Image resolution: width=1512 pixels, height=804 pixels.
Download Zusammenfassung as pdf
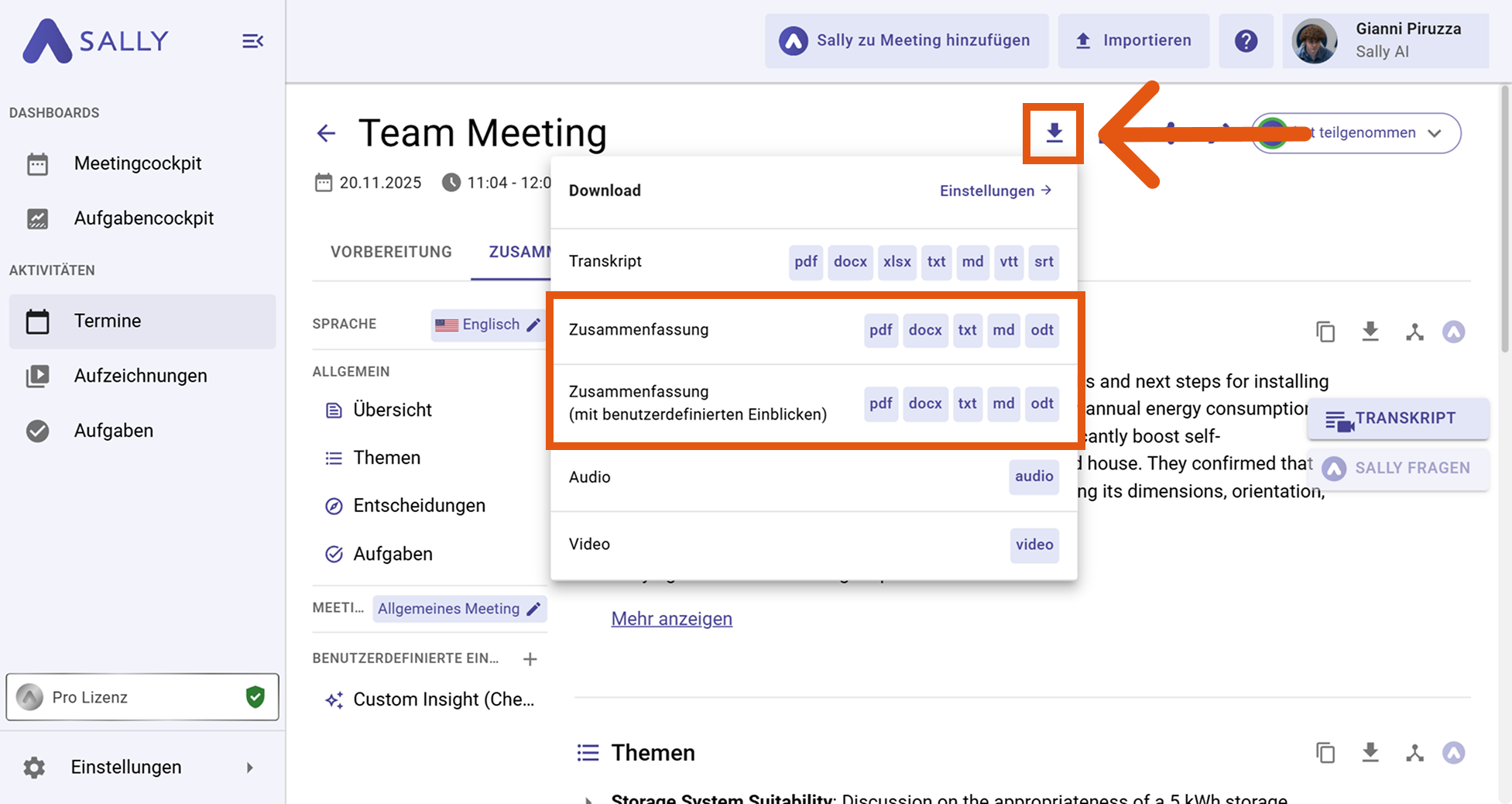pos(880,330)
